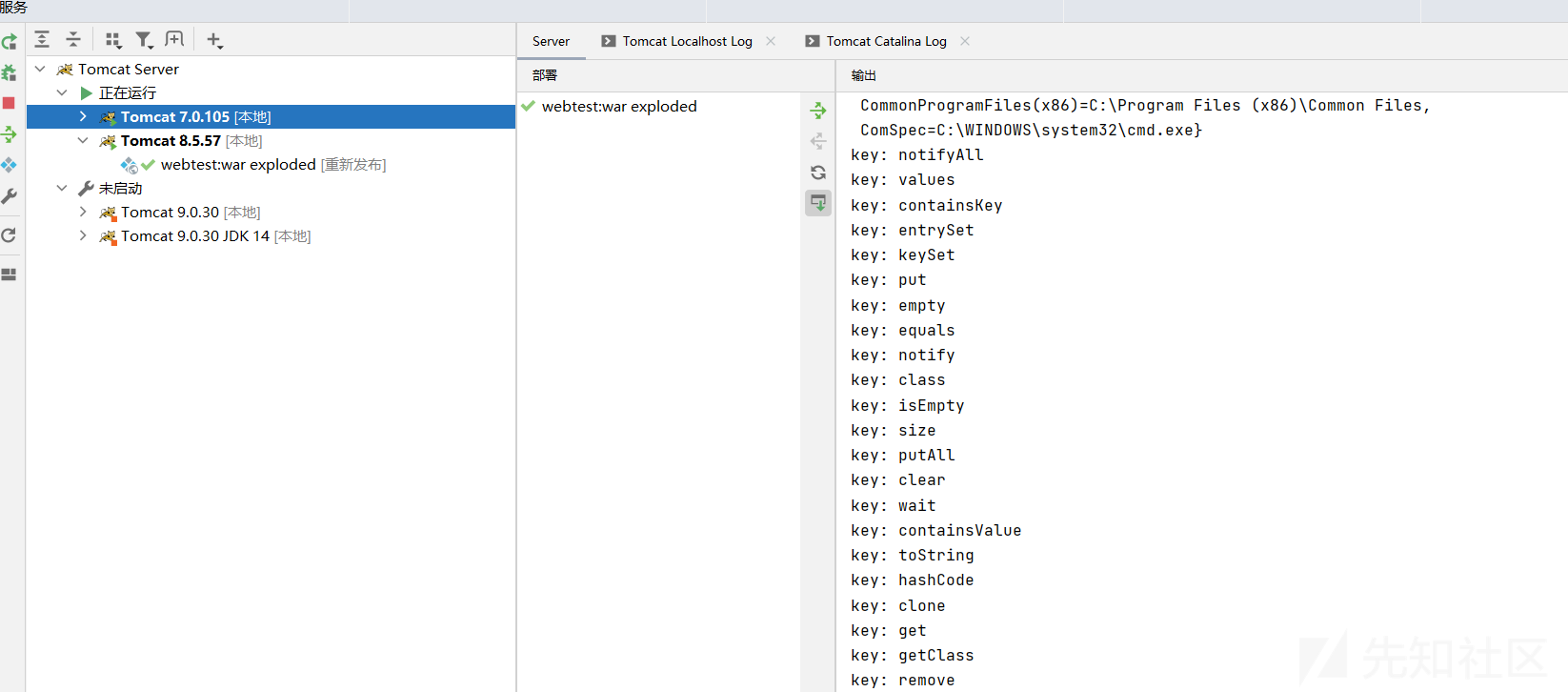The width and height of the screenshot is (1568, 692).
Task: Expand the Tomcat 7.0.105 node
Action: click(83, 116)
